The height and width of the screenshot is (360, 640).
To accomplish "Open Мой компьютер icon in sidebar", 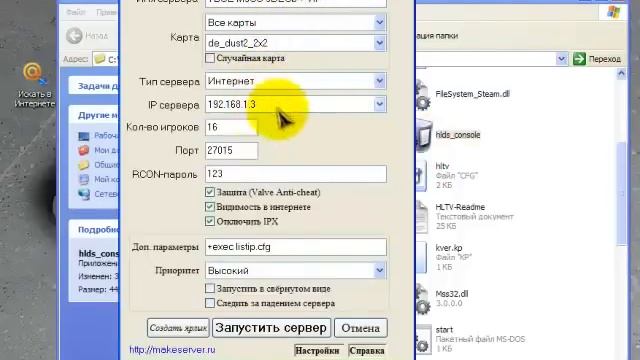I will (84, 180).
